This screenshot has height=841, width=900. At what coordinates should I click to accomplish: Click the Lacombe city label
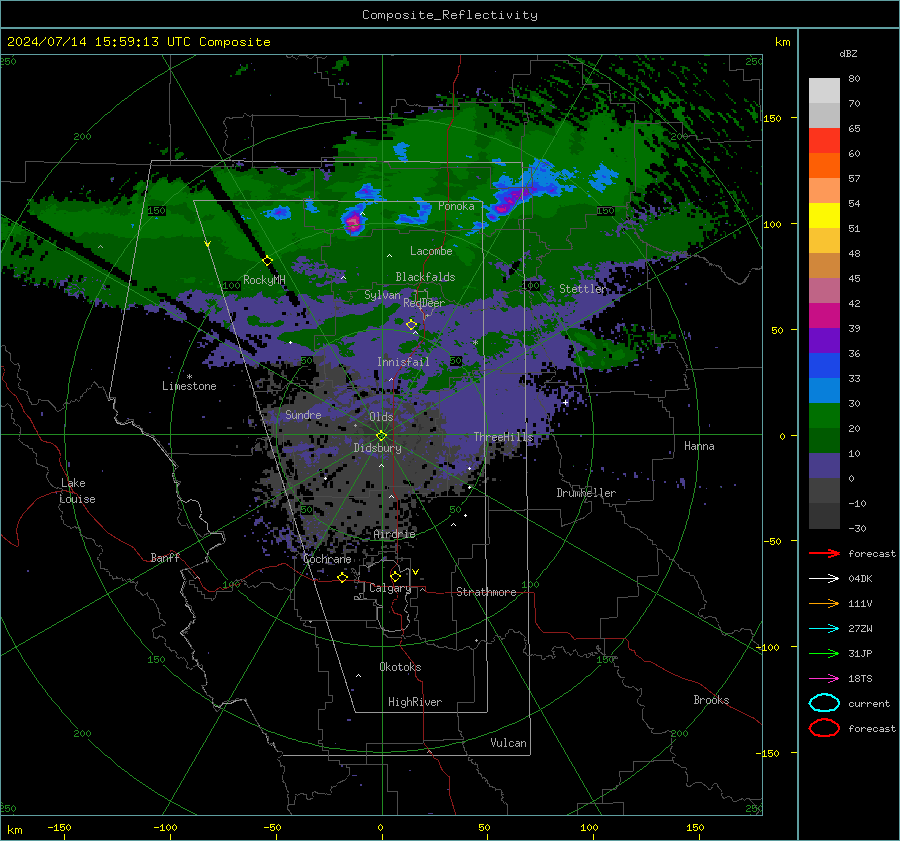(x=431, y=251)
